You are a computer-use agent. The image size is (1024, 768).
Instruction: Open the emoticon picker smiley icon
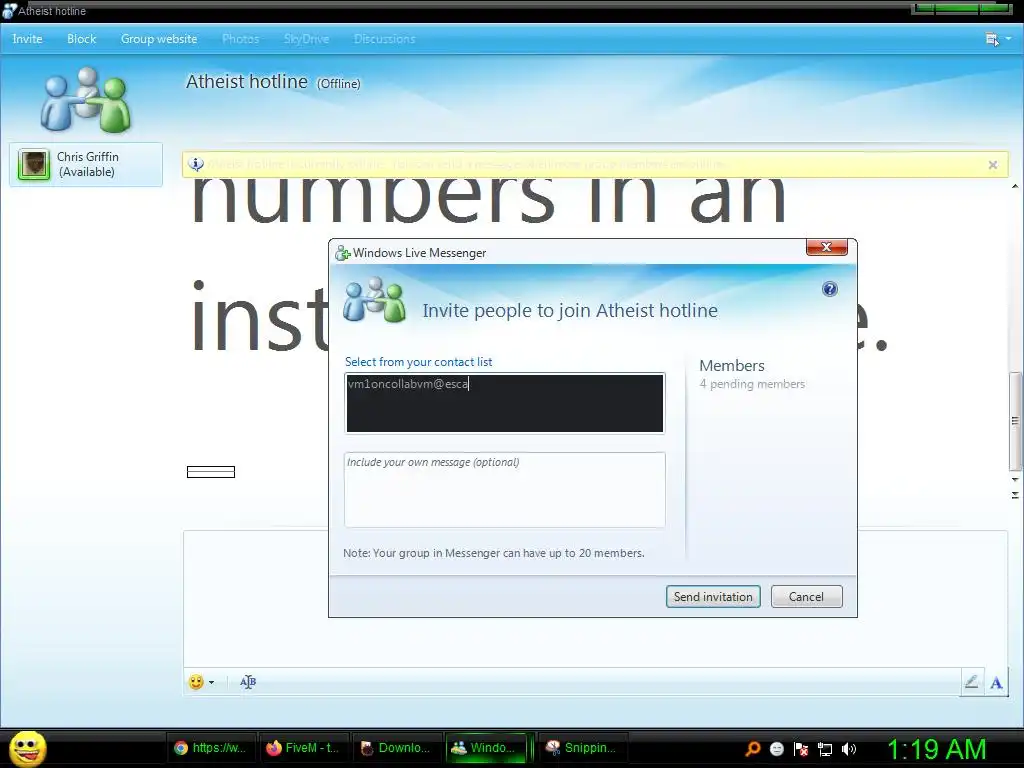tap(196, 682)
